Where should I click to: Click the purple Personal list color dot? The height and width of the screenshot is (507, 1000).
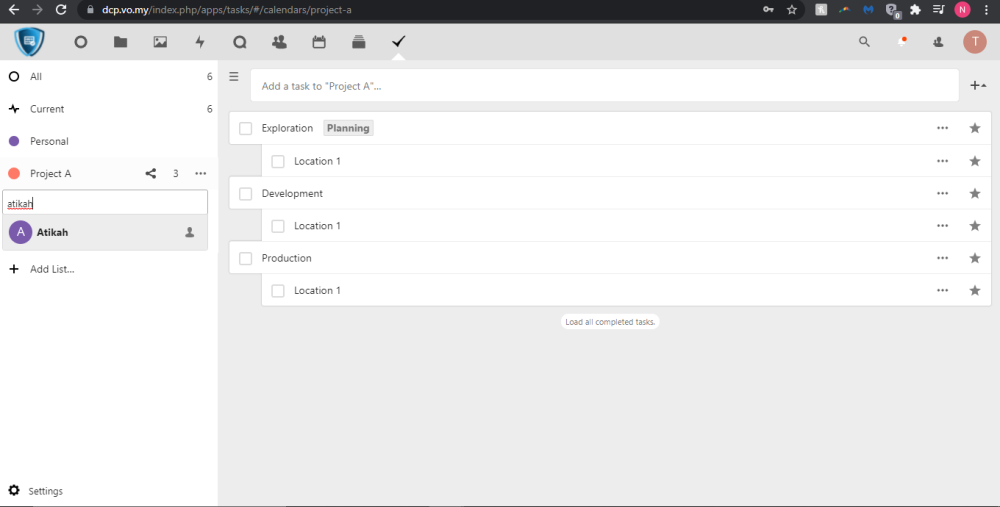point(14,141)
